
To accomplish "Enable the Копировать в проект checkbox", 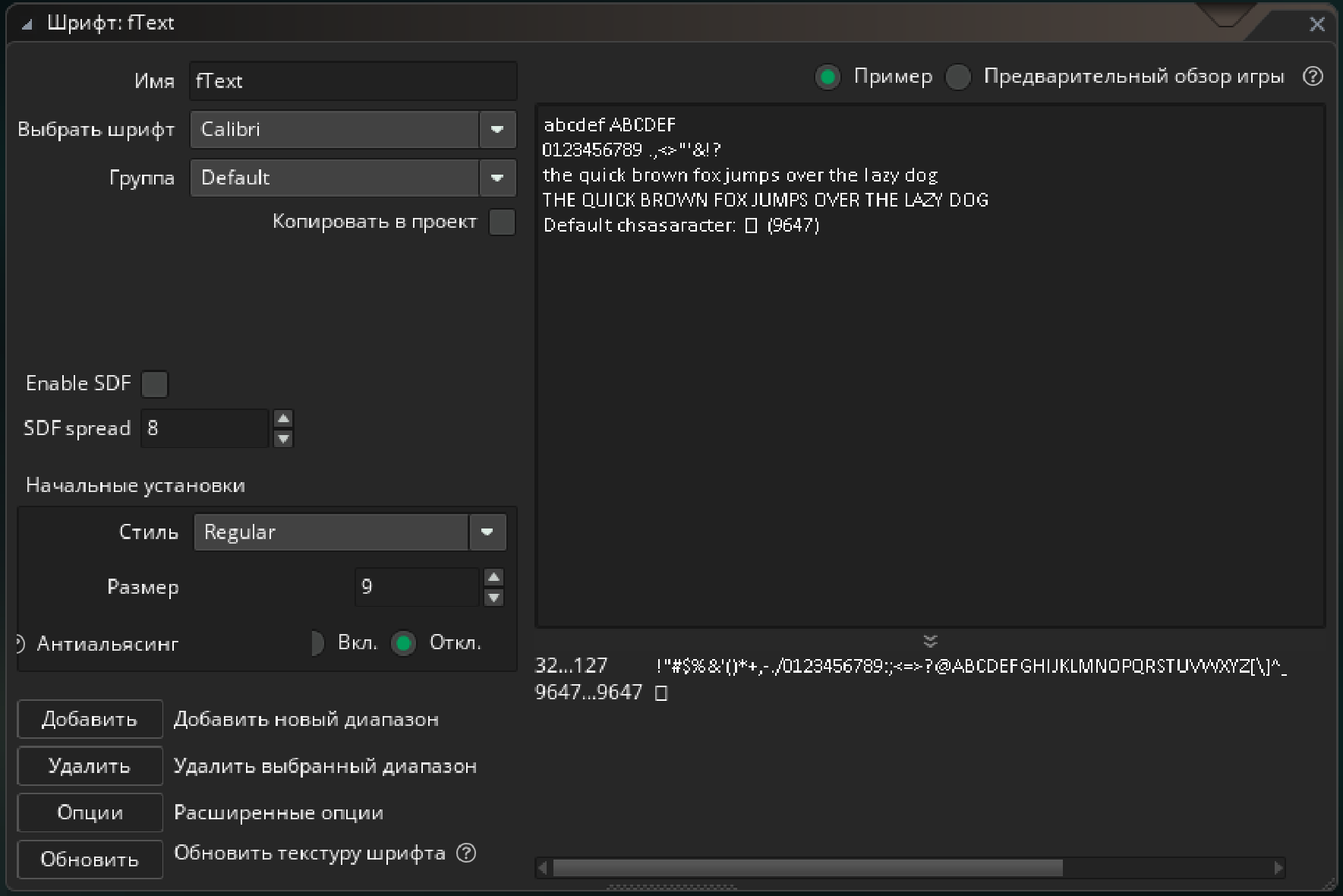I will (502, 222).
